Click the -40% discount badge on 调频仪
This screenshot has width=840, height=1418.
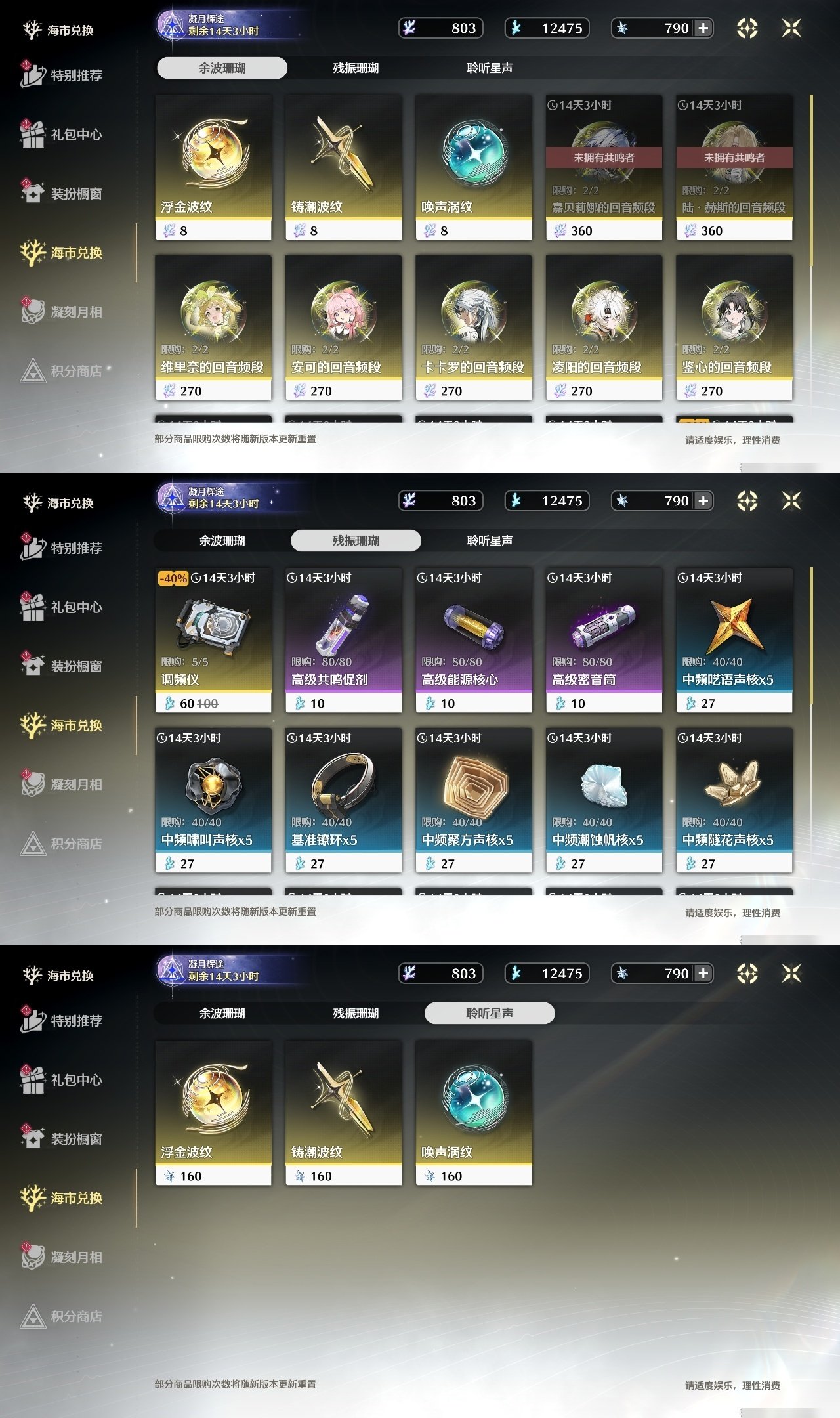(173, 578)
